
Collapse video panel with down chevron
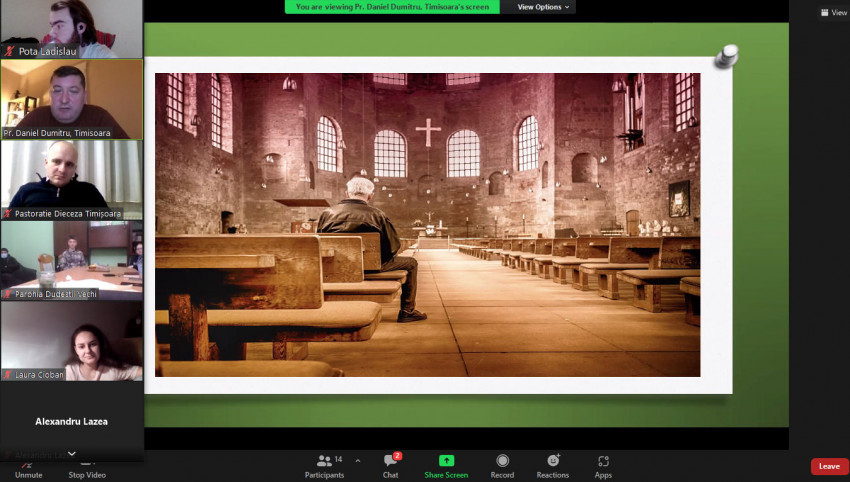(x=71, y=453)
